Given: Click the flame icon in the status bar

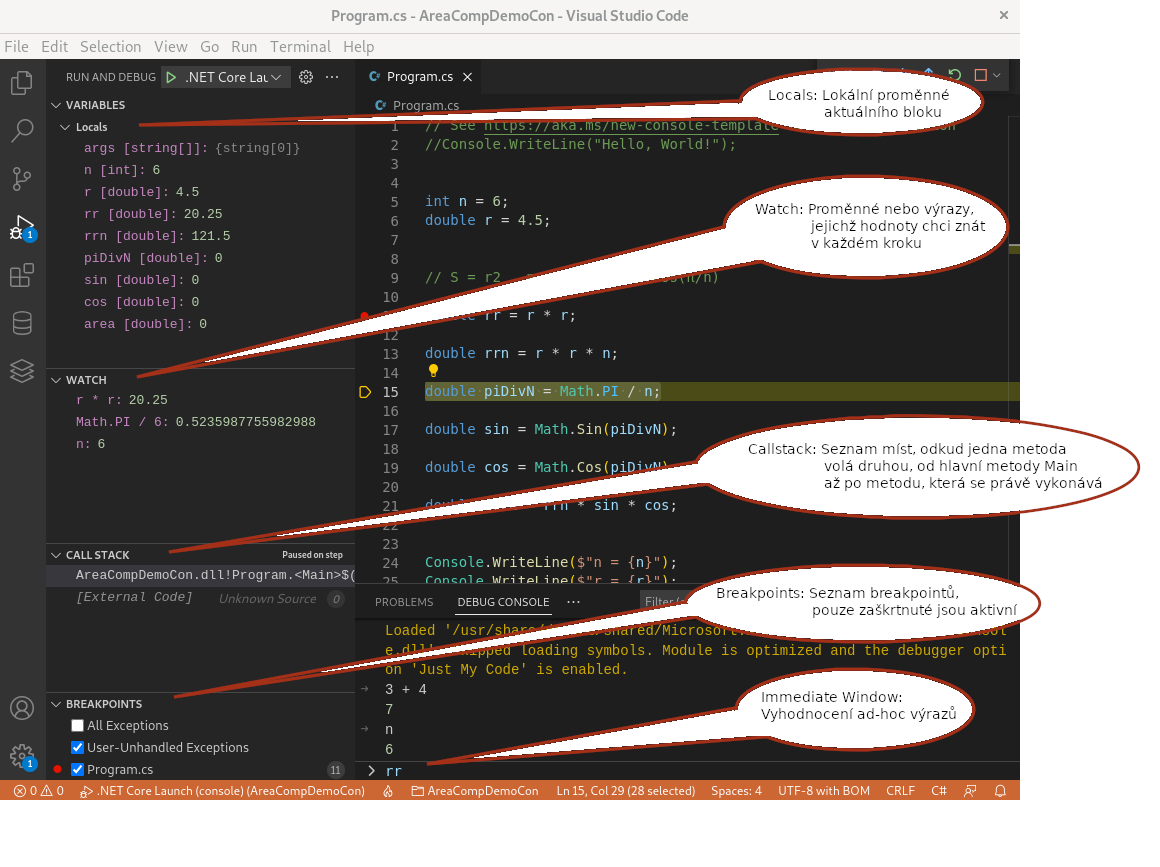Looking at the screenshot, I should point(388,791).
